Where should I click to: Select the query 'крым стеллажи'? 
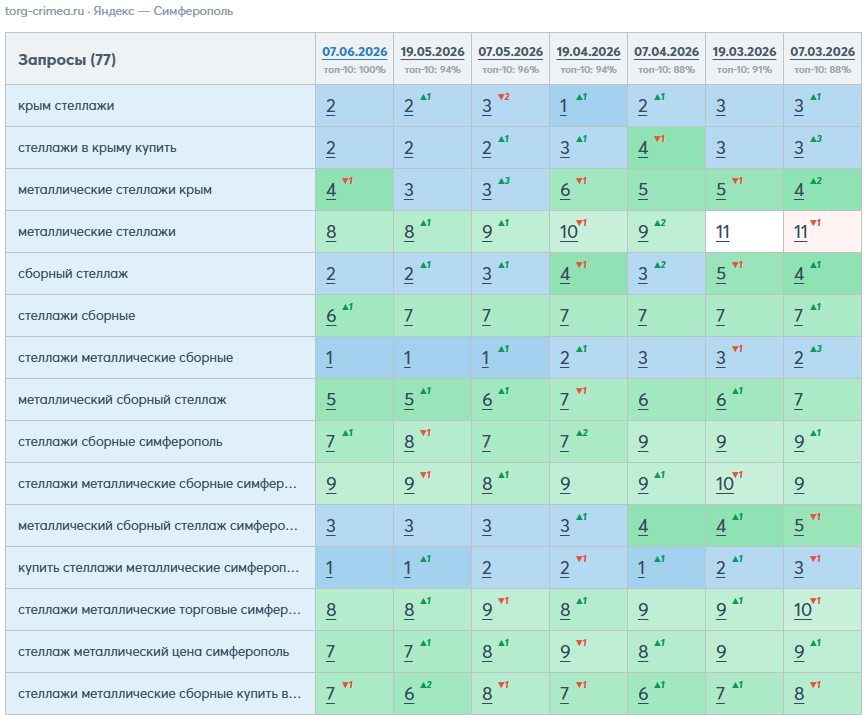click(66, 105)
